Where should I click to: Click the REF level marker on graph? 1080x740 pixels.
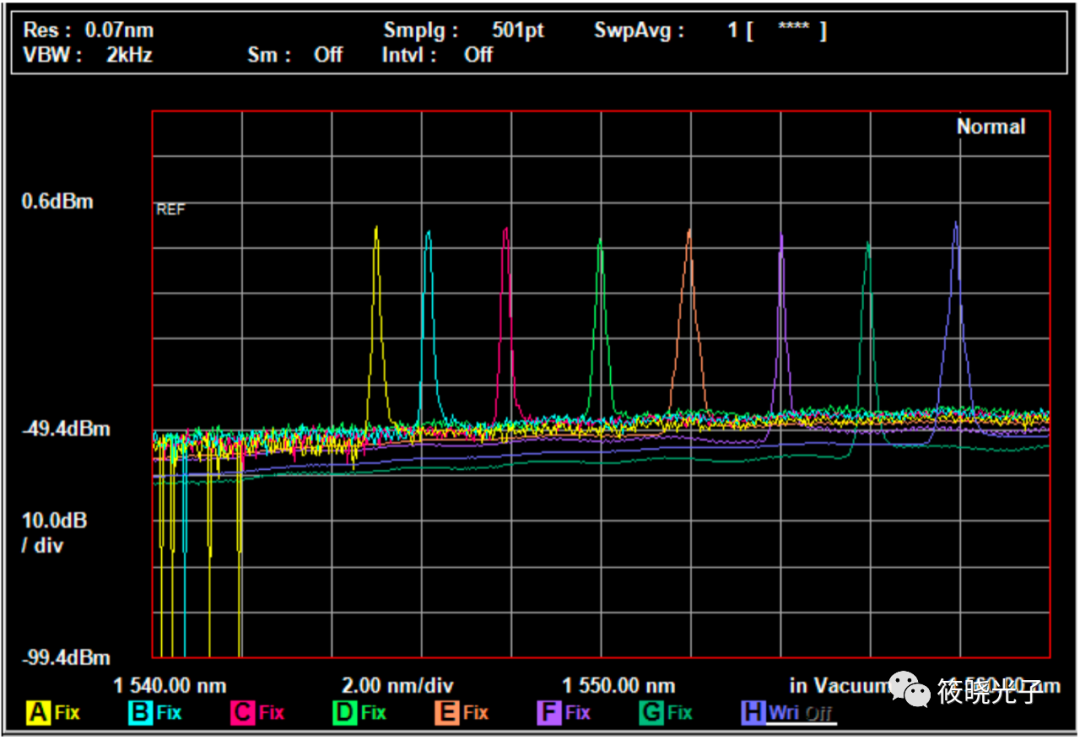coord(170,210)
